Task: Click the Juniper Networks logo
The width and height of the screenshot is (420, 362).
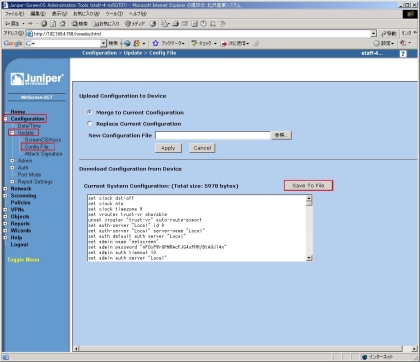Action: pyautogui.click(x=37, y=79)
